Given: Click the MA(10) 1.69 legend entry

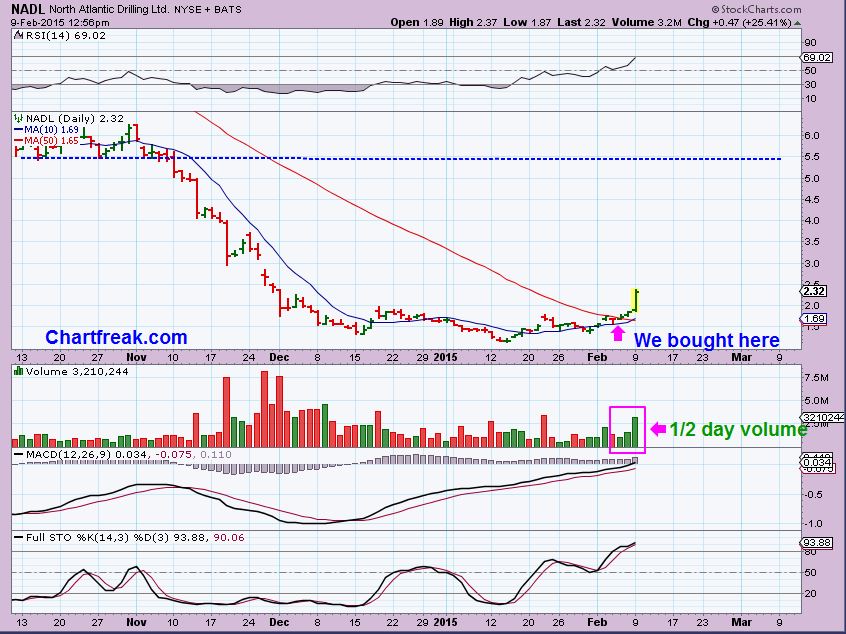Looking at the screenshot, I should coord(46,130).
